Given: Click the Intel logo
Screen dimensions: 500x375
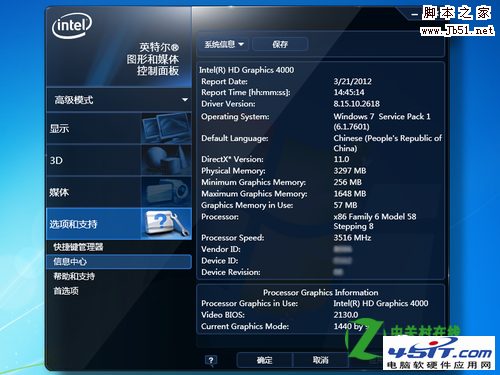Looking at the screenshot, I should [x=72, y=26].
